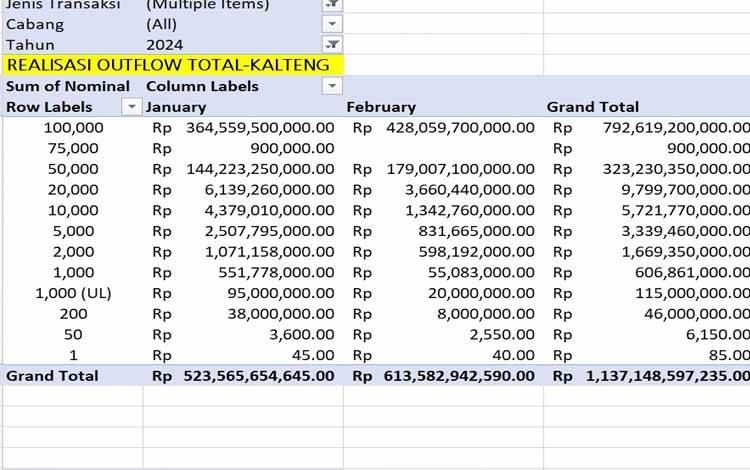This screenshot has width=750, height=470.
Task: Select February value 3,660,440,000.00
Action: 470,190
